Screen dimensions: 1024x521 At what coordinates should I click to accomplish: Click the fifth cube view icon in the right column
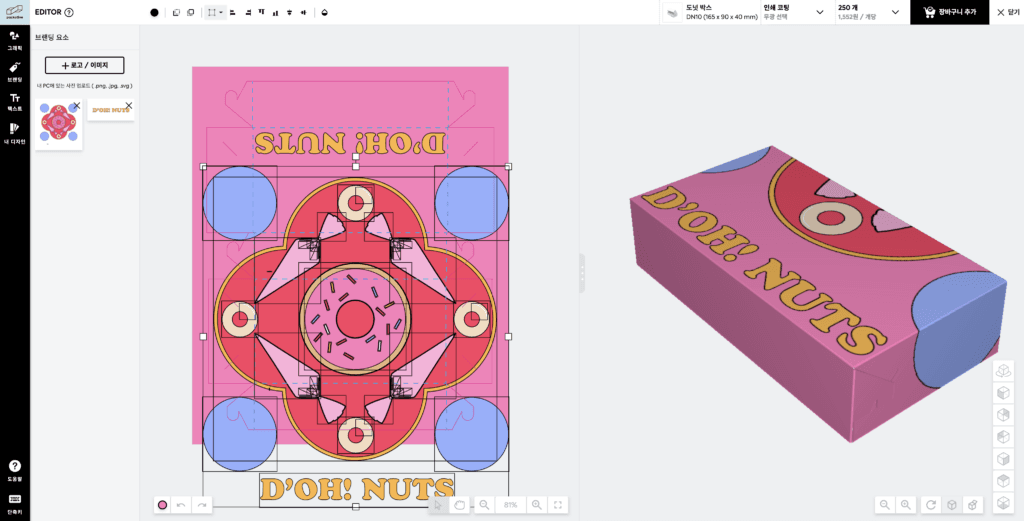[1002, 460]
